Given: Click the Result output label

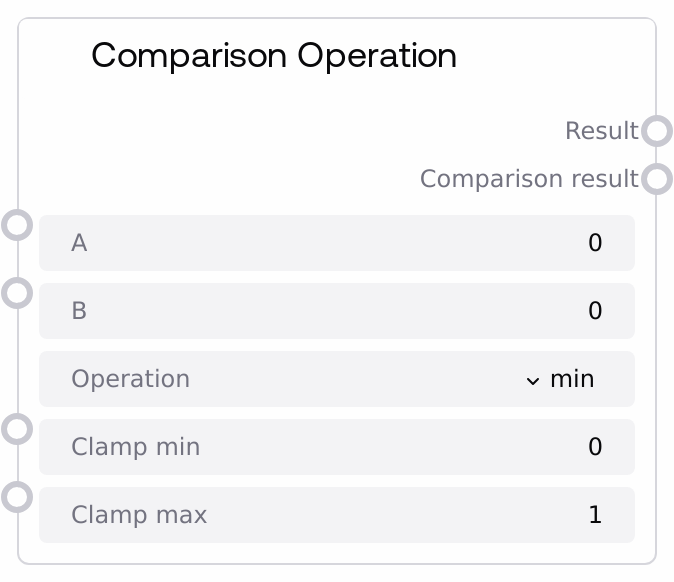Looking at the screenshot, I should pyautogui.click(x=601, y=131).
